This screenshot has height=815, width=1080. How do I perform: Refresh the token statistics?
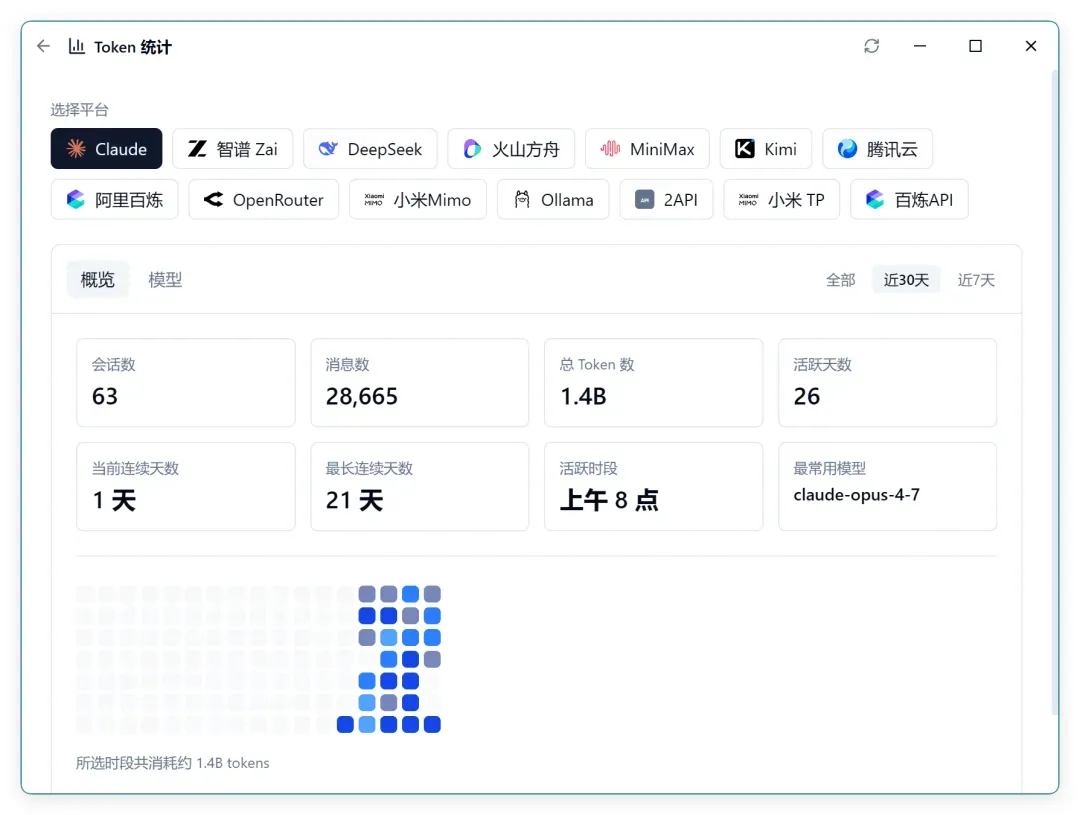coord(871,46)
